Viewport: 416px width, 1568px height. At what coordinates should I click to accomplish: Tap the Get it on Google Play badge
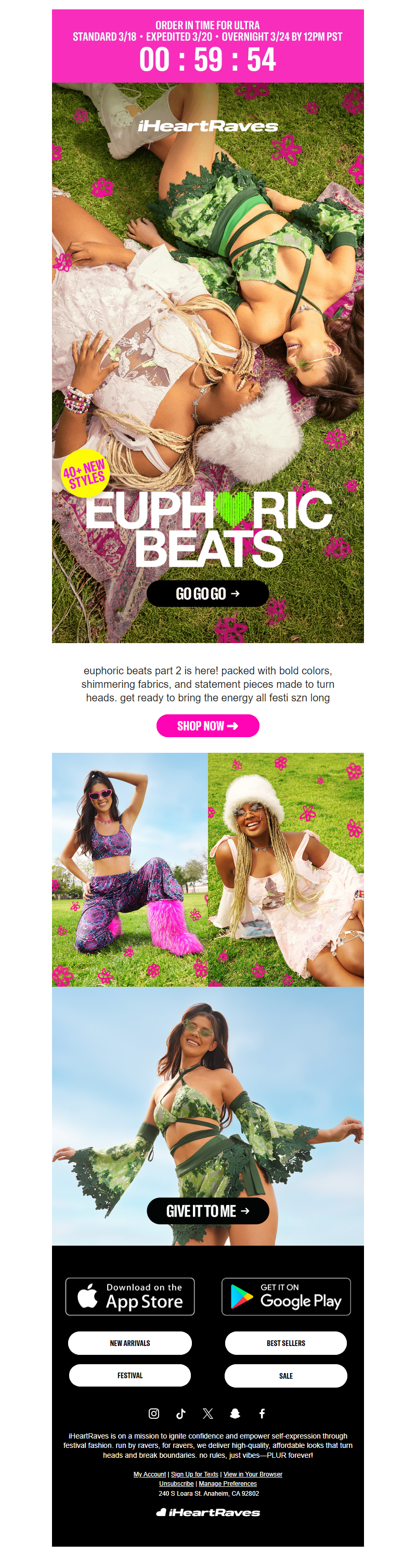click(x=285, y=1296)
